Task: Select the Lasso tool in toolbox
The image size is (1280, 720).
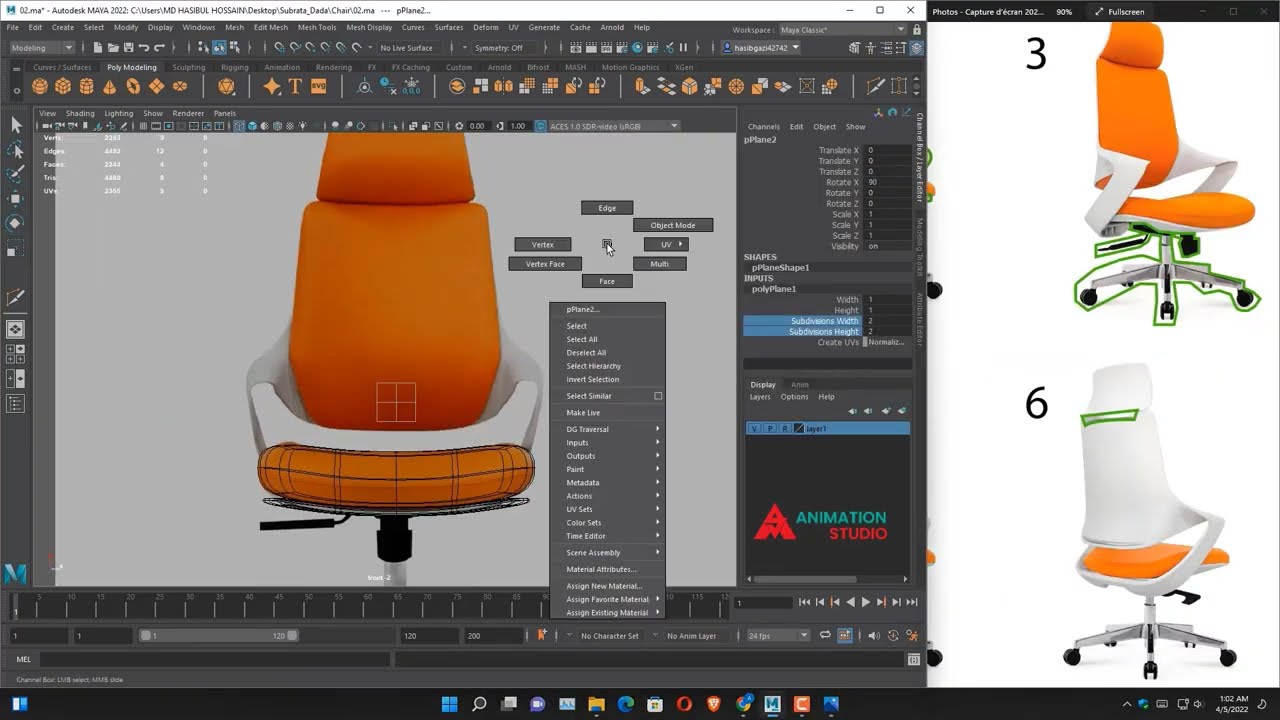Action: 15,150
